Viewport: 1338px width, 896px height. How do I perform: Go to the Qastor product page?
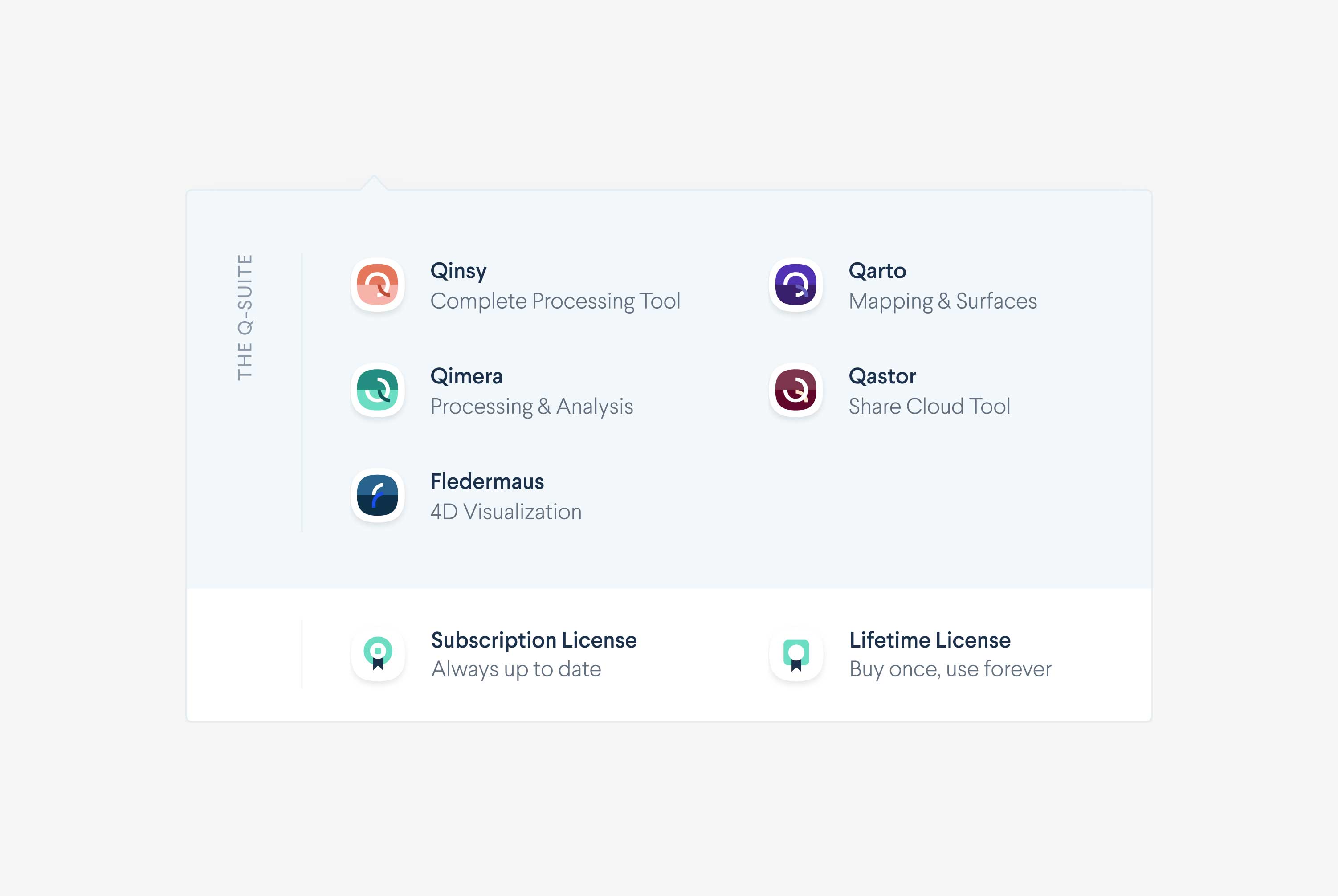882,376
